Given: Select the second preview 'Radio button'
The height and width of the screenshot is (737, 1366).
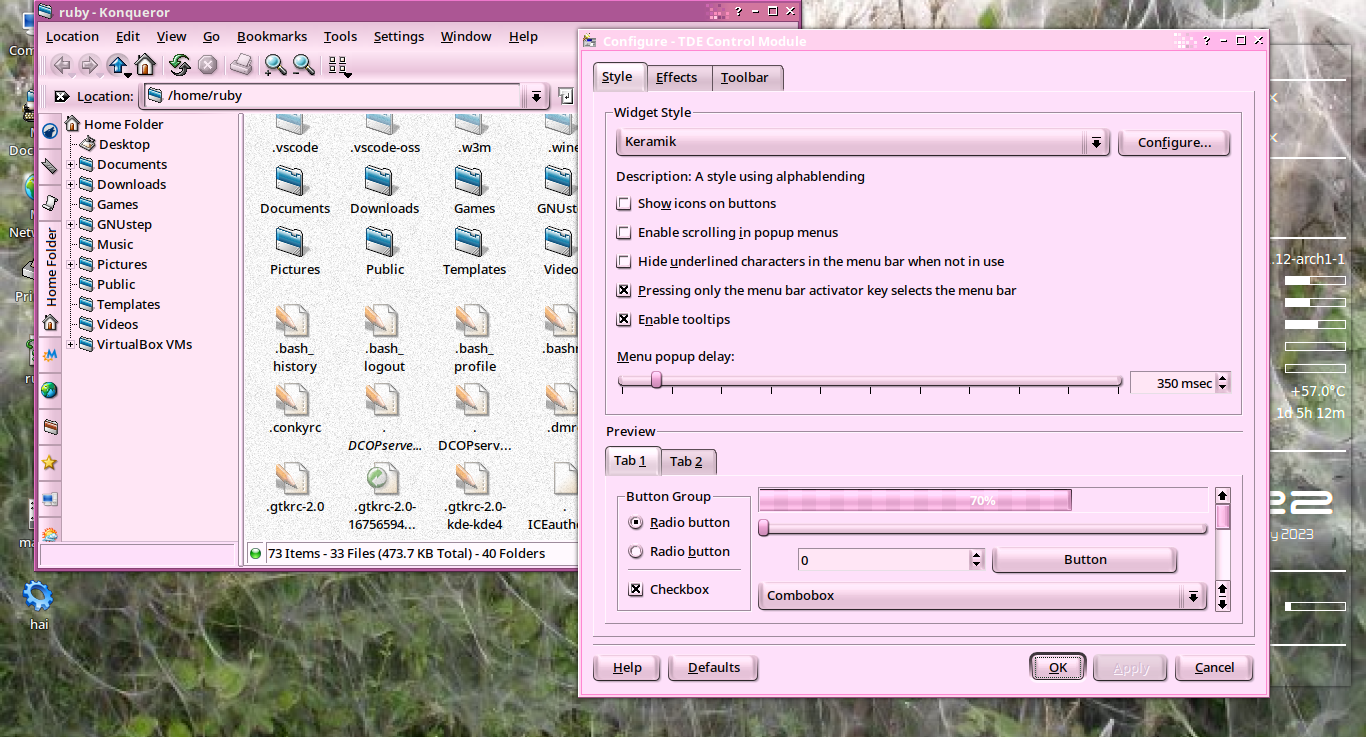Looking at the screenshot, I should (635, 552).
